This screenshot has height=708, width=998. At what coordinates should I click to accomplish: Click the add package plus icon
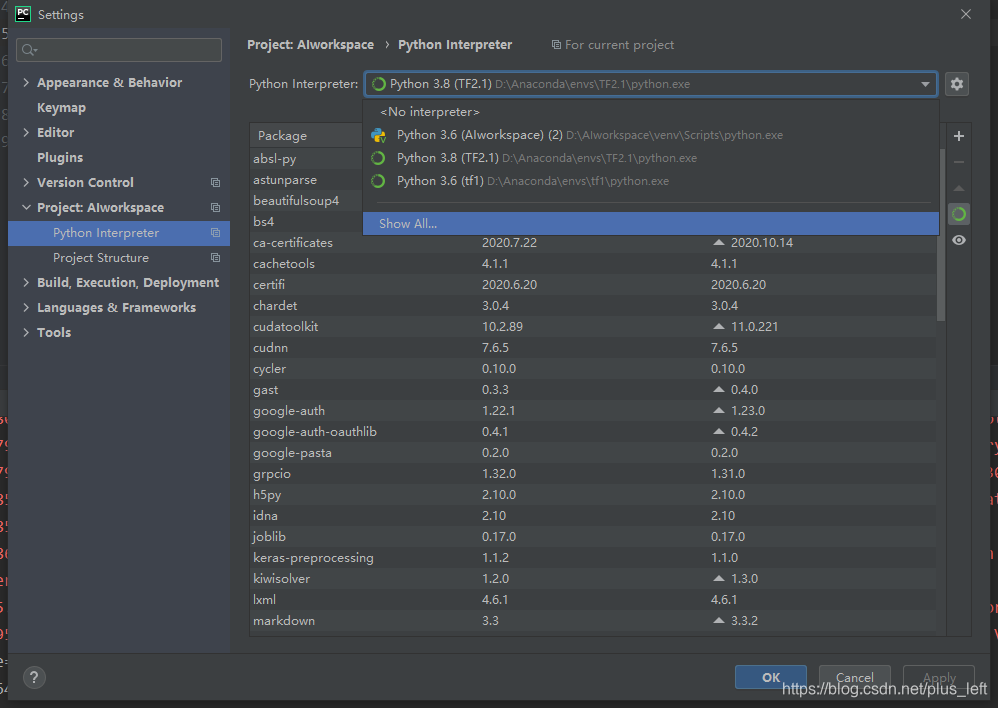(x=959, y=136)
